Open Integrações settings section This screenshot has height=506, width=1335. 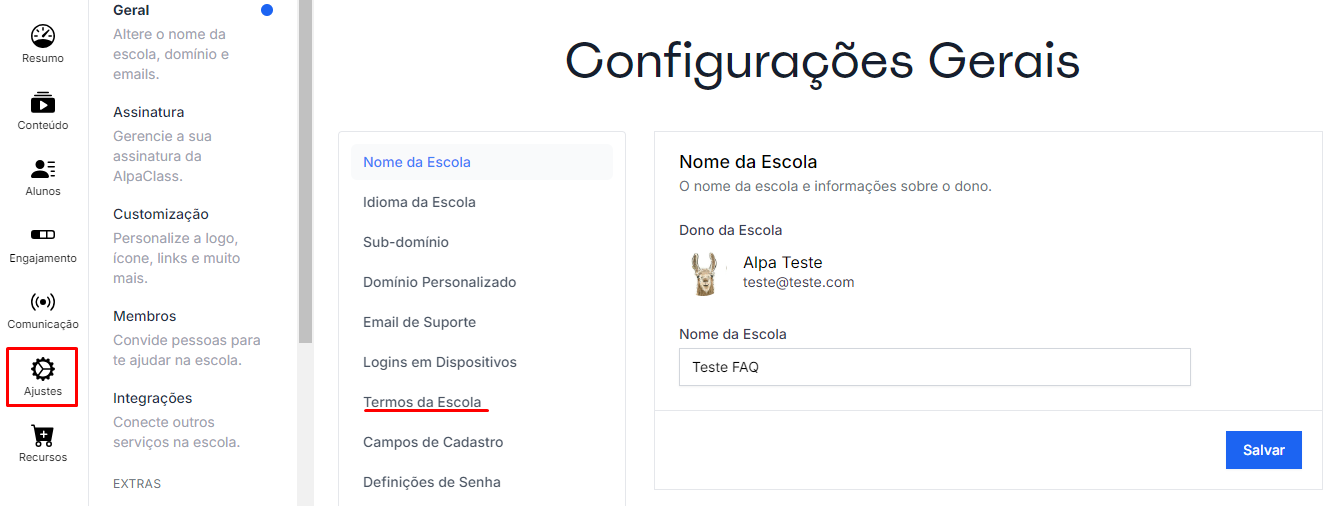coord(152,398)
